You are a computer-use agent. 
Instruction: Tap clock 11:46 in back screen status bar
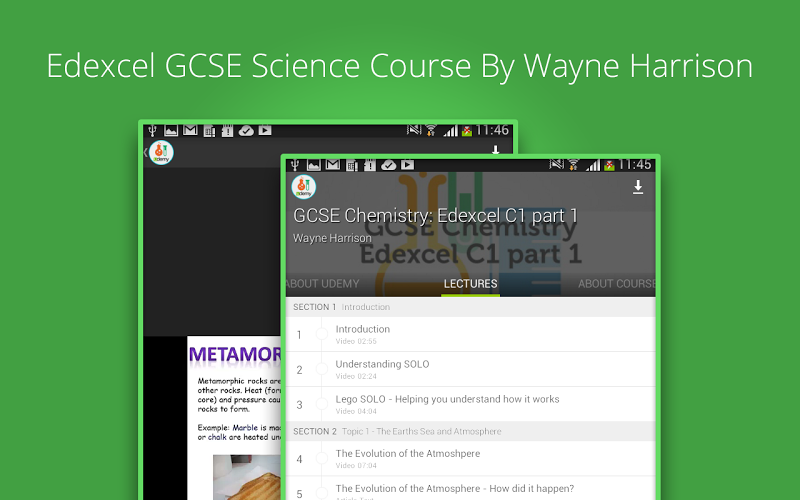[492, 130]
